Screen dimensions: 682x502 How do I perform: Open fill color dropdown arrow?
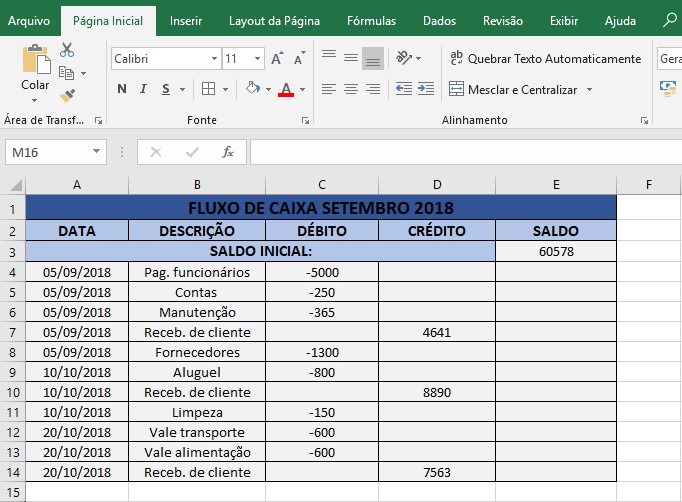268,90
